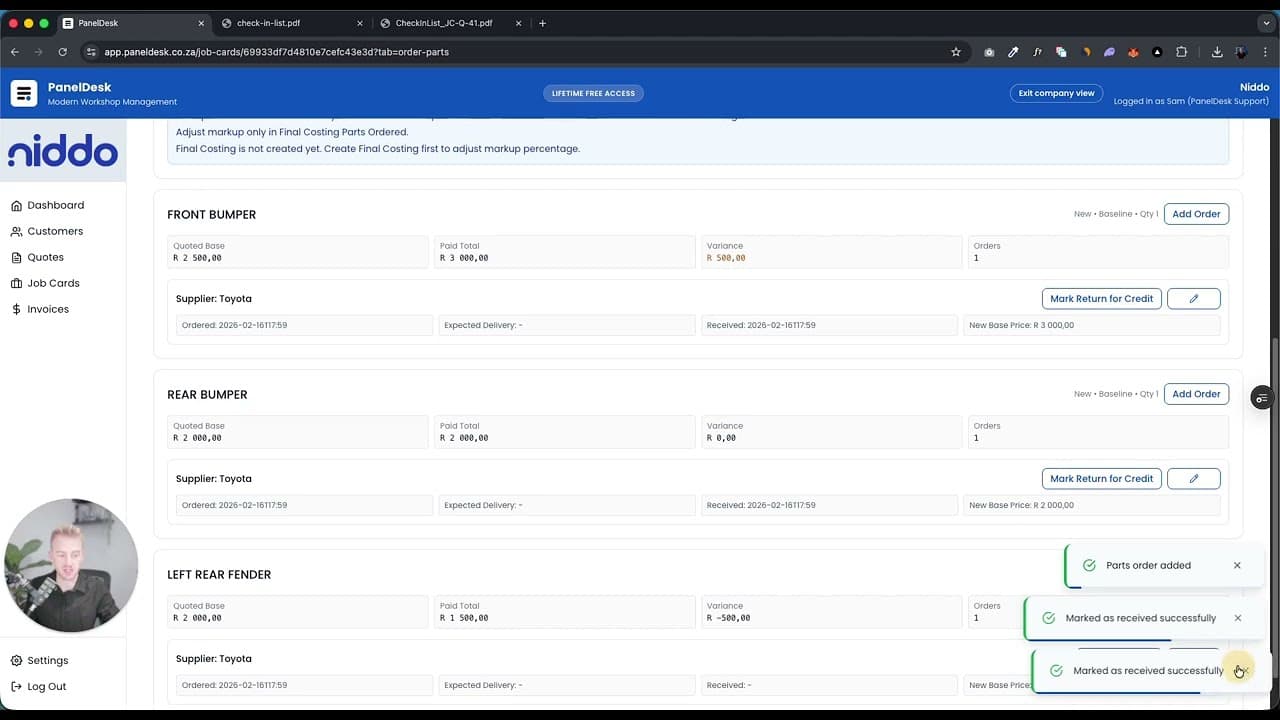This screenshot has height=720, width=1280.
Task: Select the Invoices sidebar icon
Action: (16, 309)
